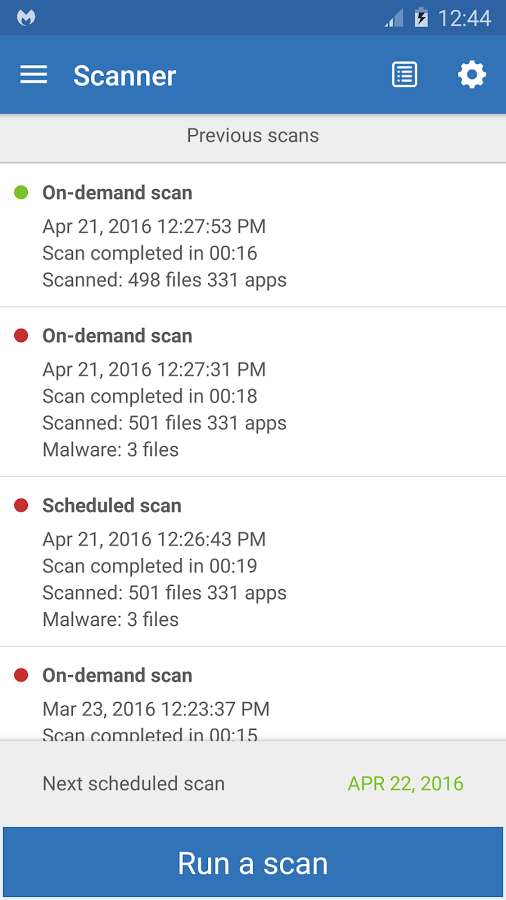Tap the Next scheduled scan label
Image resolution: width=506 pixels, height=900 pixels.
coord(134,783)
